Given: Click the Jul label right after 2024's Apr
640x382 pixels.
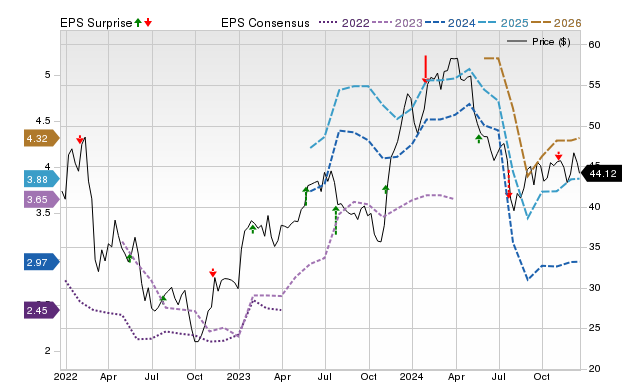Looking at the screenshot, I should [x=498, y=376].
